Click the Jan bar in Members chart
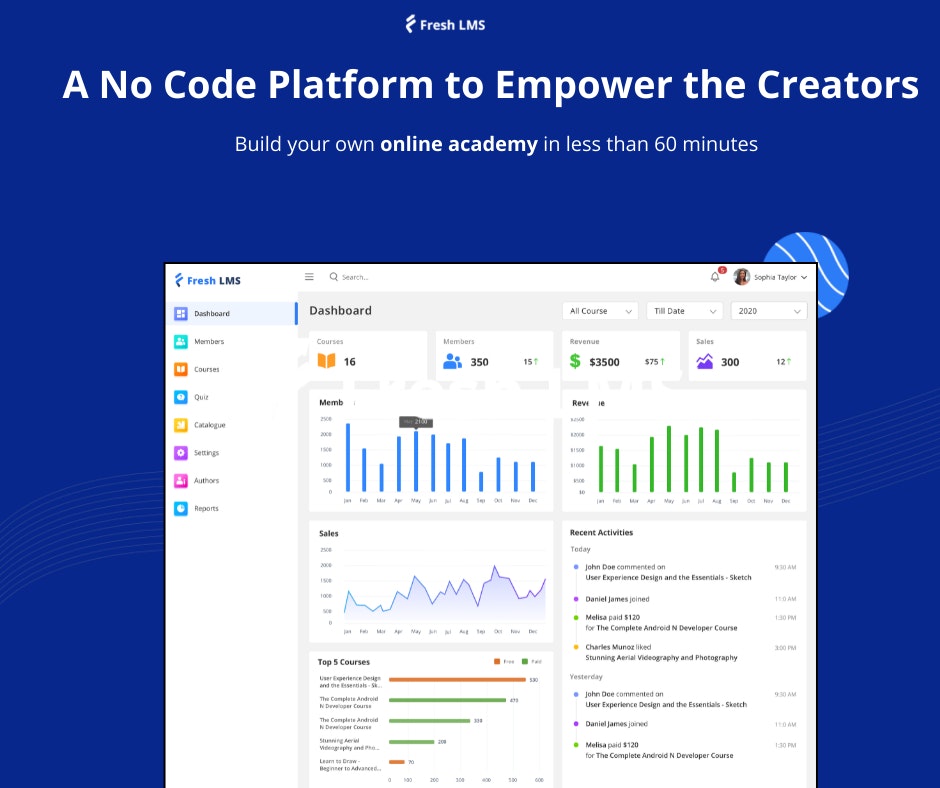 [348, 458]
